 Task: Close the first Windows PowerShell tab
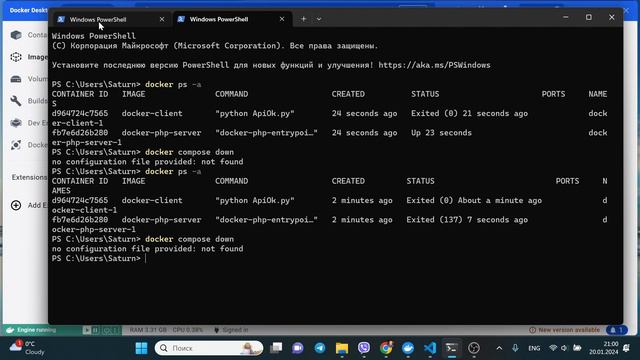[162, 19]
